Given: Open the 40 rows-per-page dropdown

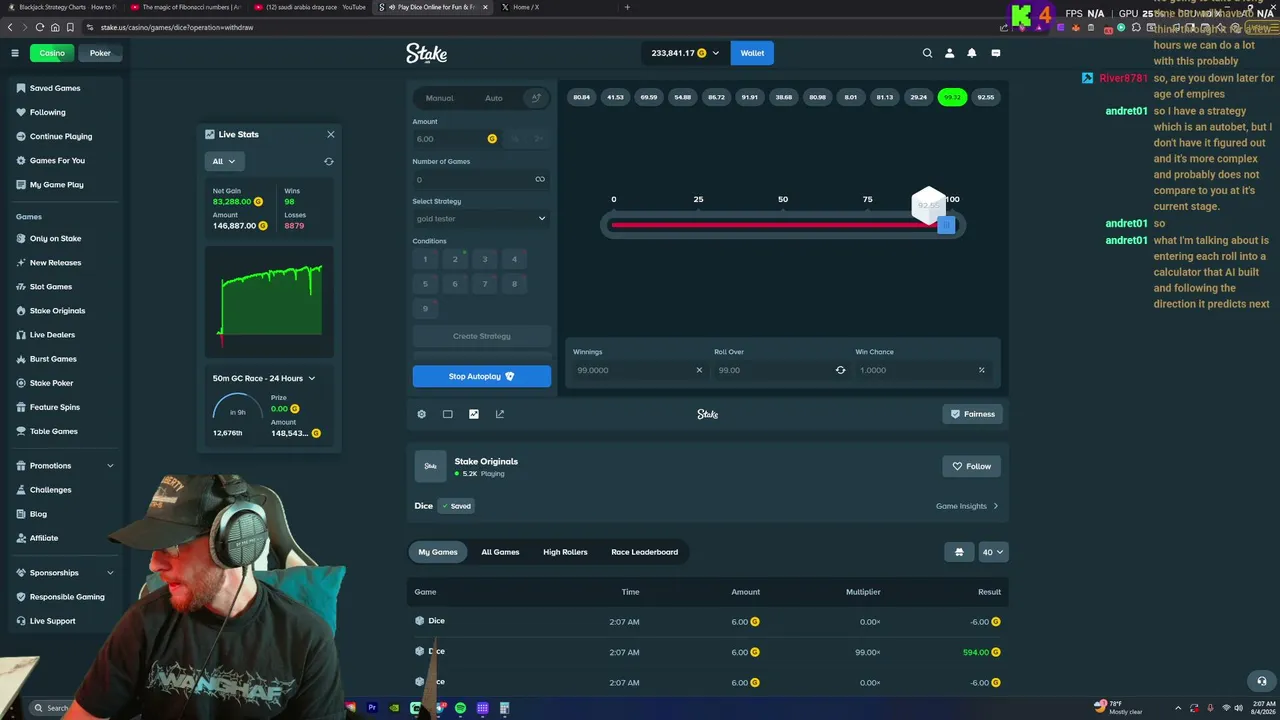Looking at the screenshot, I should 993,552.
